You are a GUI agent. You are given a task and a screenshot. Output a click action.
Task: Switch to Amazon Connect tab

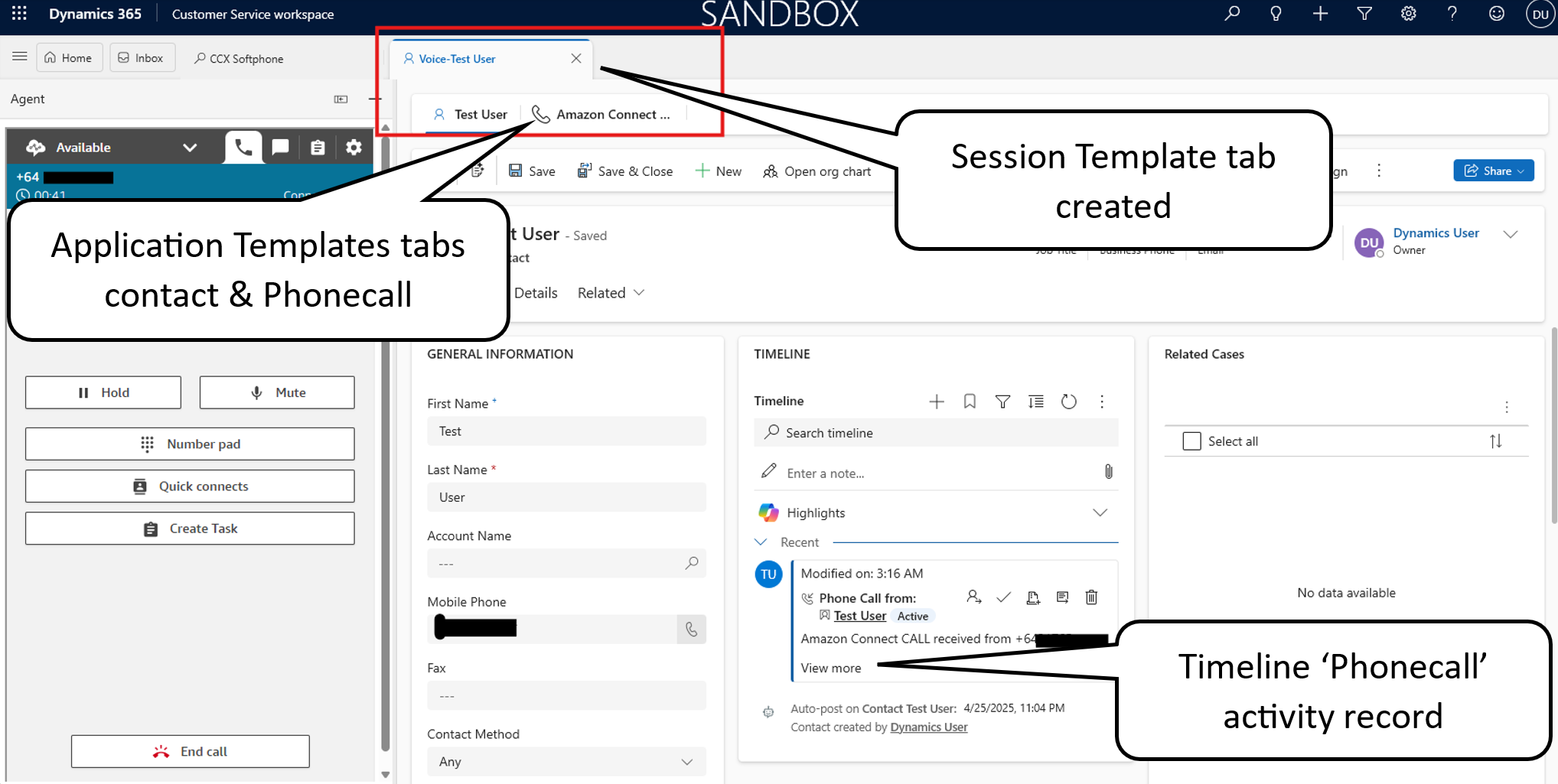click(x=602, y=115)
